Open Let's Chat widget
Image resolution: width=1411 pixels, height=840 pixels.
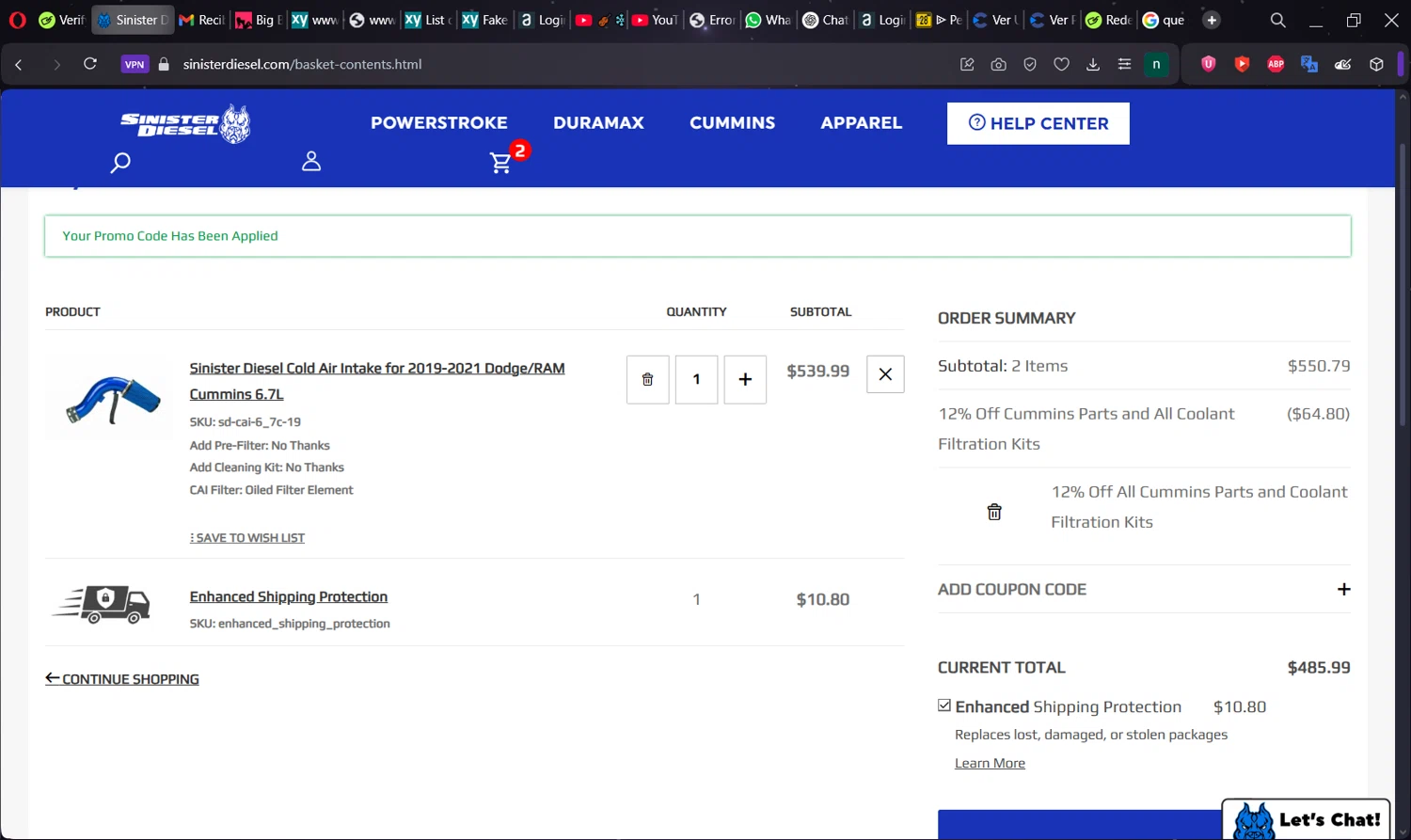1307,819
